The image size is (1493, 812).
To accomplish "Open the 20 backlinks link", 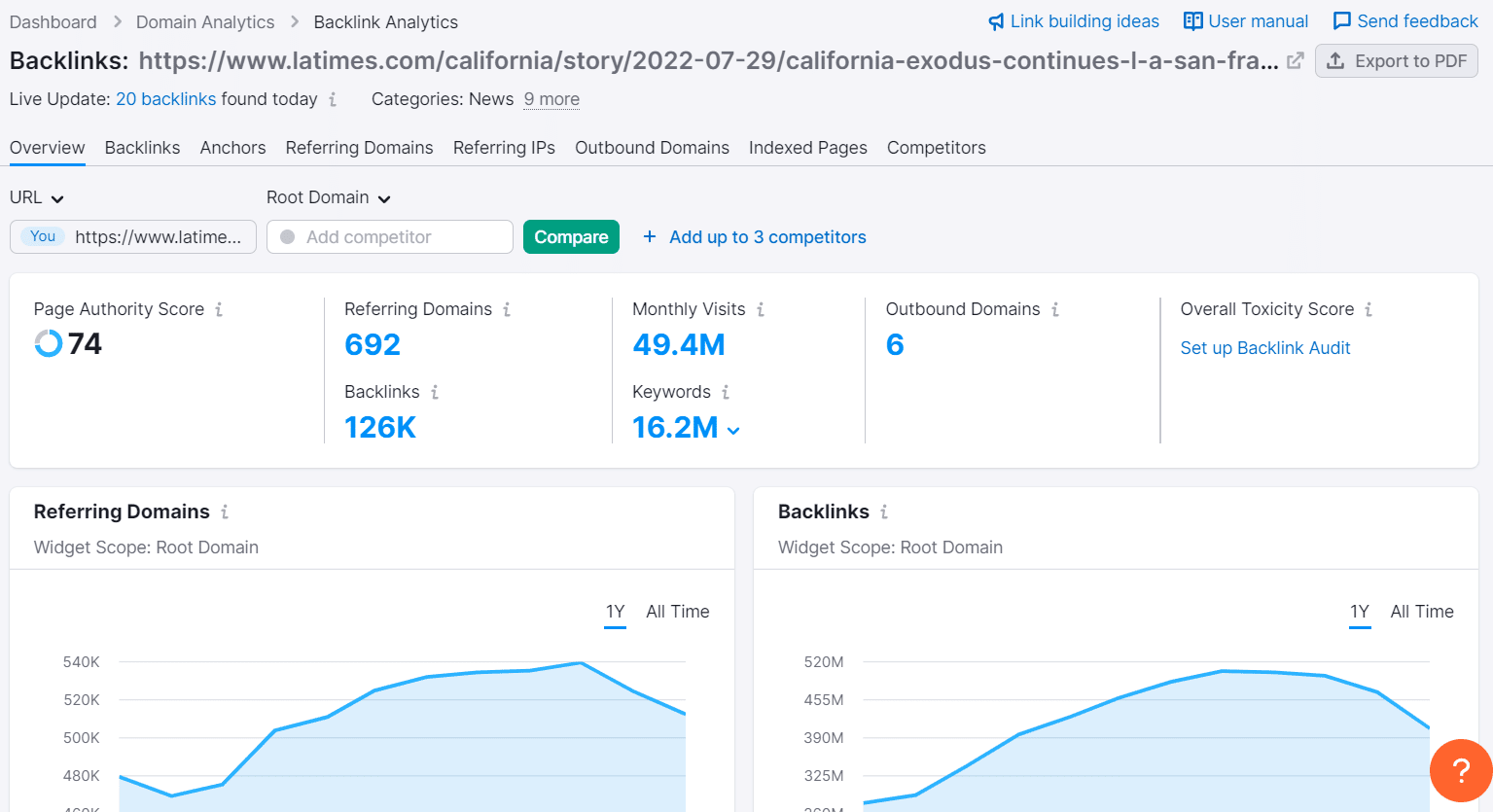I will (166, 99).
